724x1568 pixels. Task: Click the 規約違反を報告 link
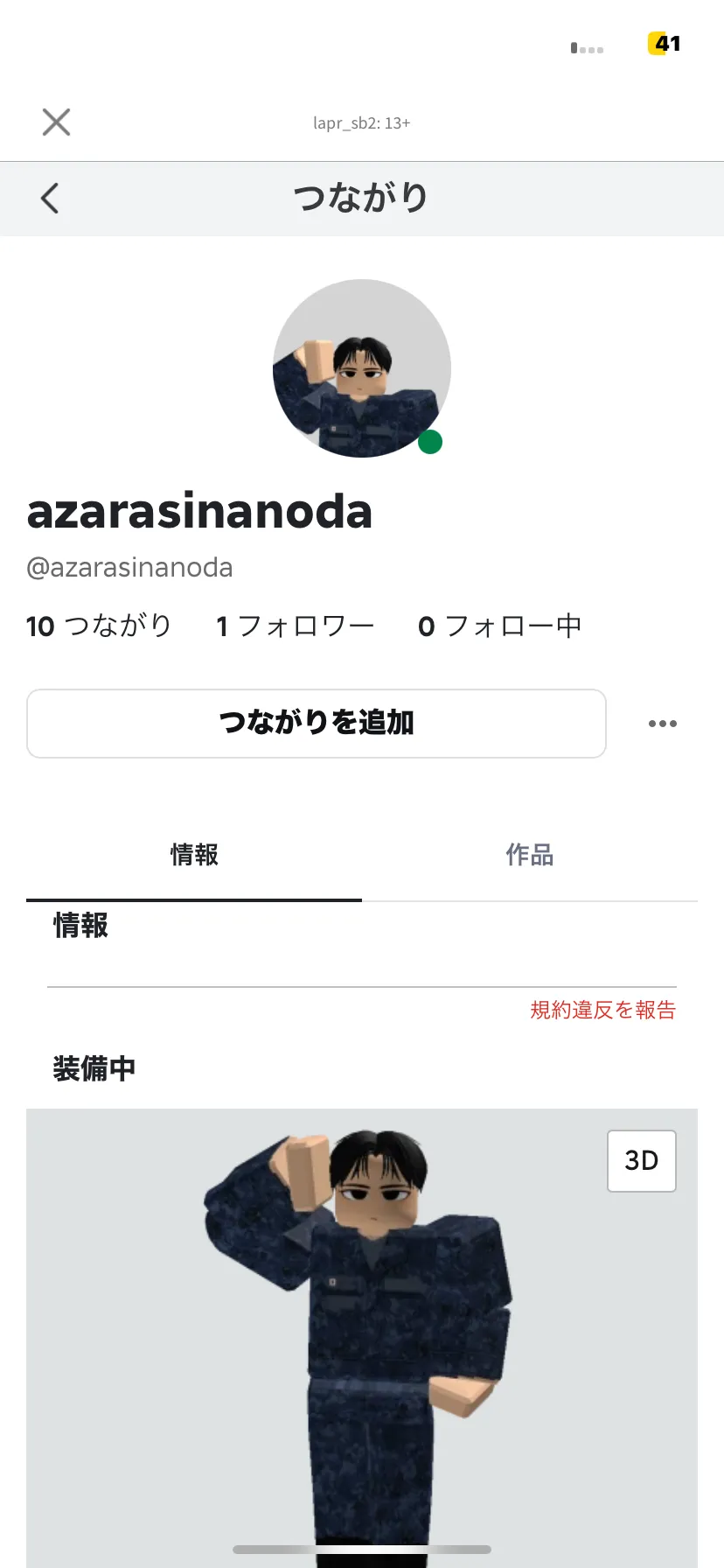(603, 1010)
